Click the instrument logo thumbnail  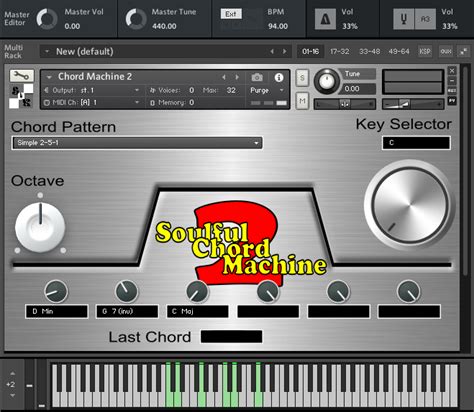[22, 96]
